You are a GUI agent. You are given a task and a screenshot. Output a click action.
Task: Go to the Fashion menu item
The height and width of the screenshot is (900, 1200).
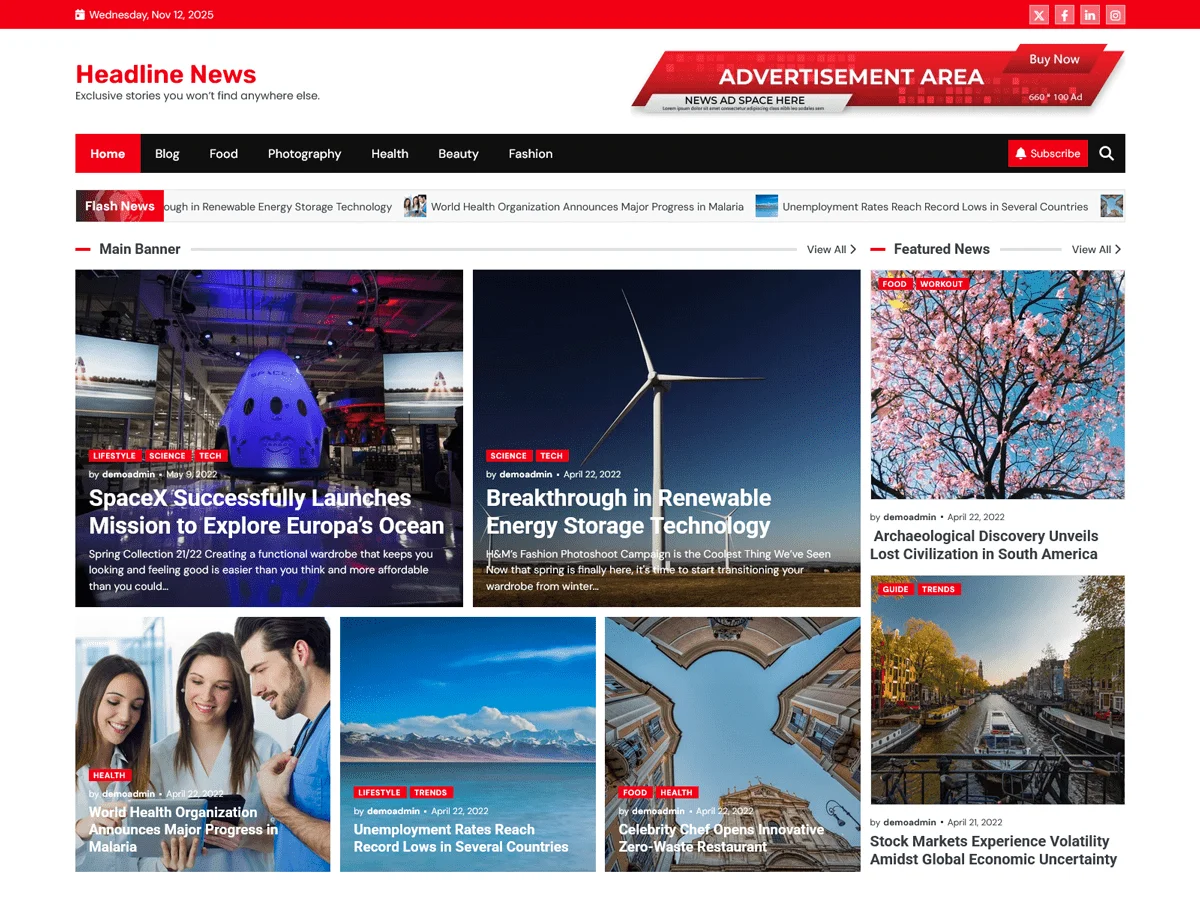pyautogui.click(x=530, y=153)
